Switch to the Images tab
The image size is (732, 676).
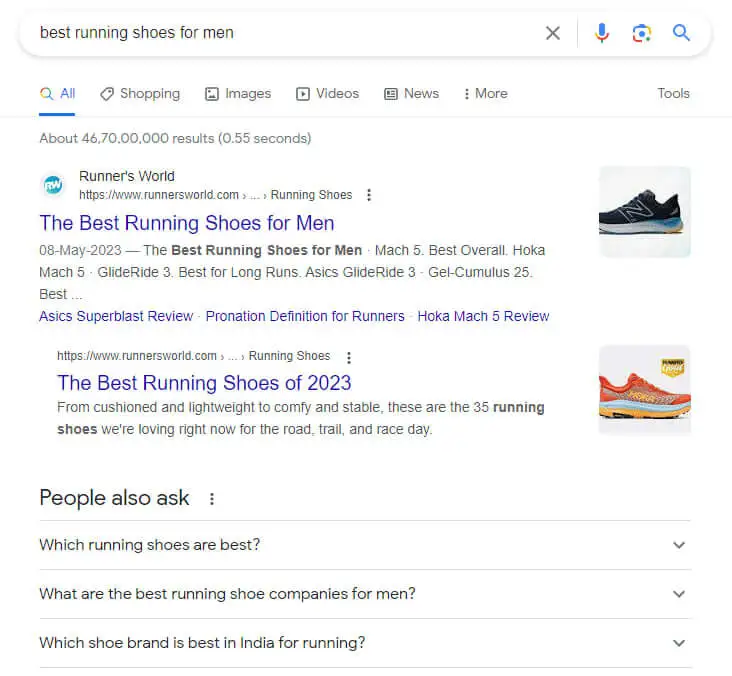(238, 93)
